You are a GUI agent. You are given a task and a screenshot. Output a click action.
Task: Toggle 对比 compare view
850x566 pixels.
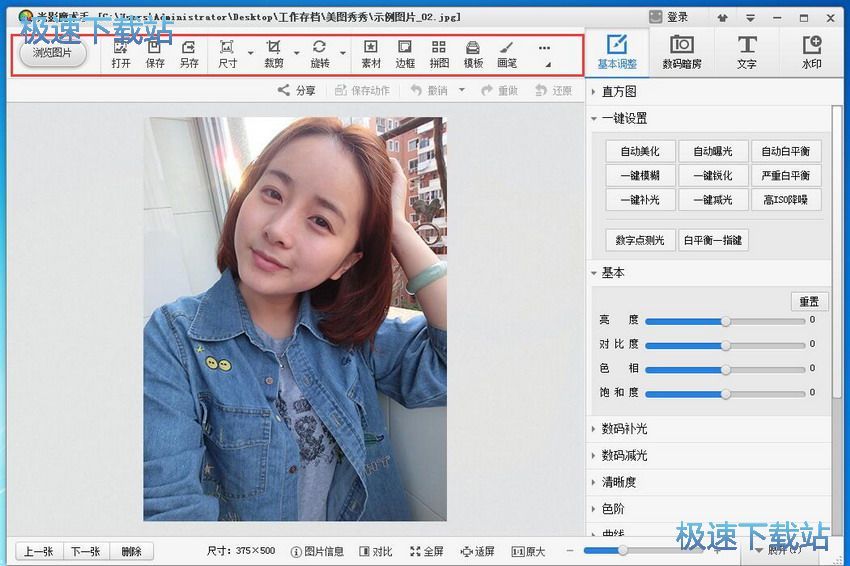click(376, 551)
